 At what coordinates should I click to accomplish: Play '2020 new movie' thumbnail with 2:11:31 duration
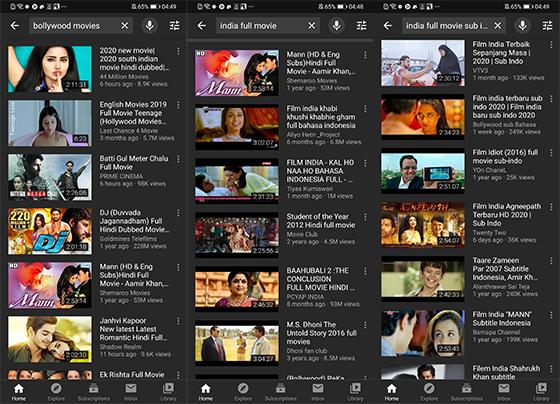pyautogui.click(x=50, y=69)
